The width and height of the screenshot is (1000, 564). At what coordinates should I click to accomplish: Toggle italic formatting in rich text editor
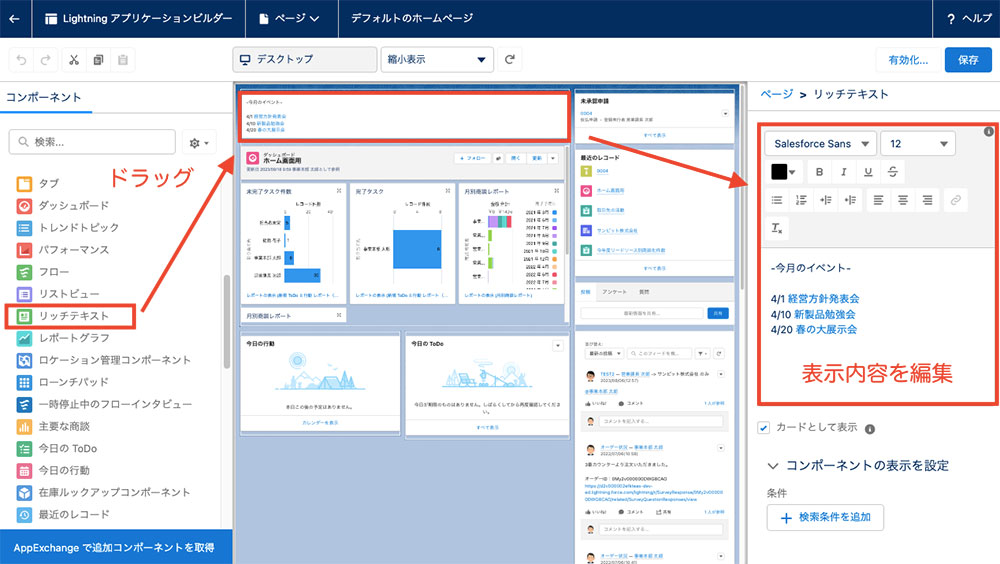tap(844, 172)
